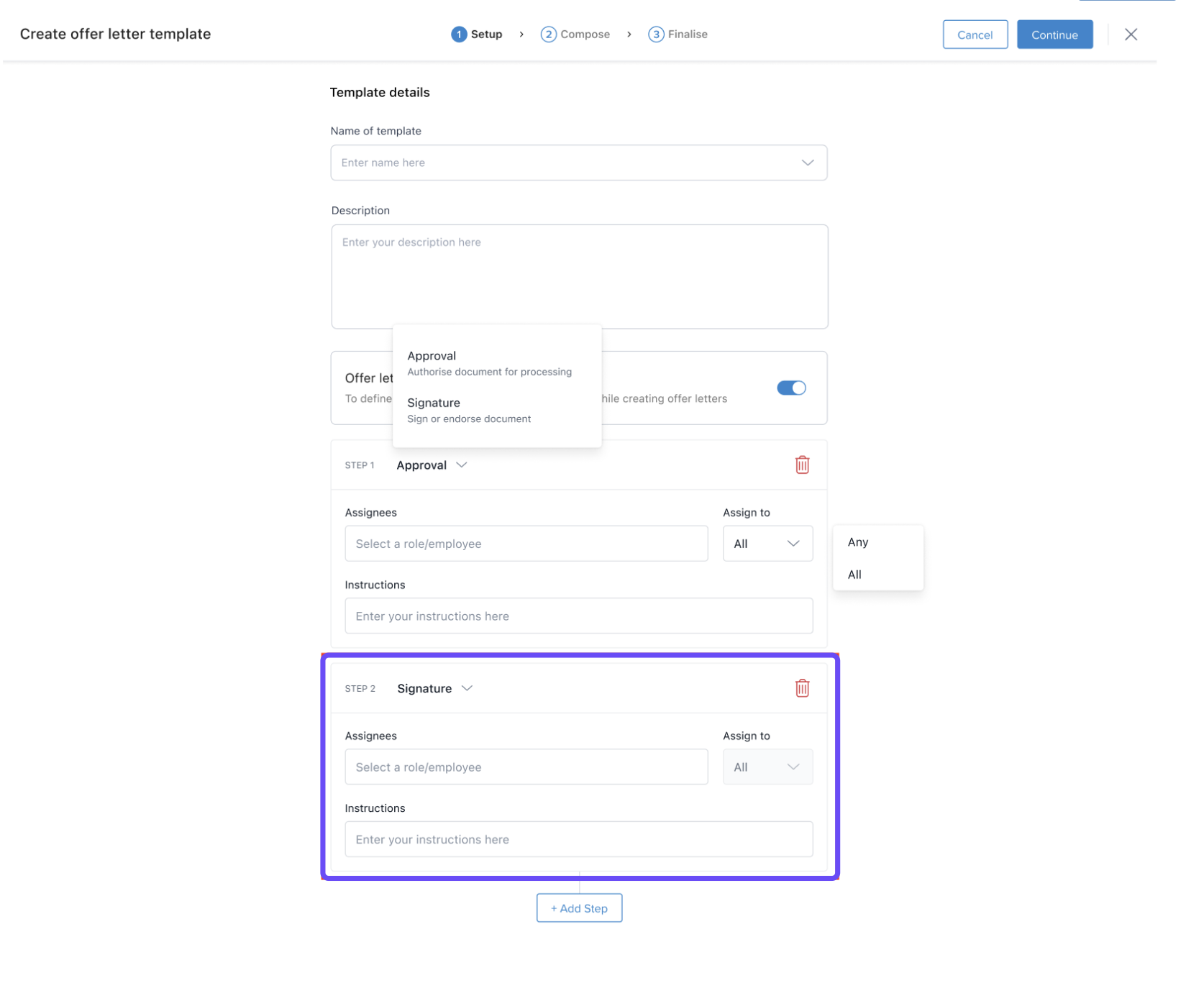1204x983 pixels.
Task: Go to the Finalise step 3
Action: point(678,35)
